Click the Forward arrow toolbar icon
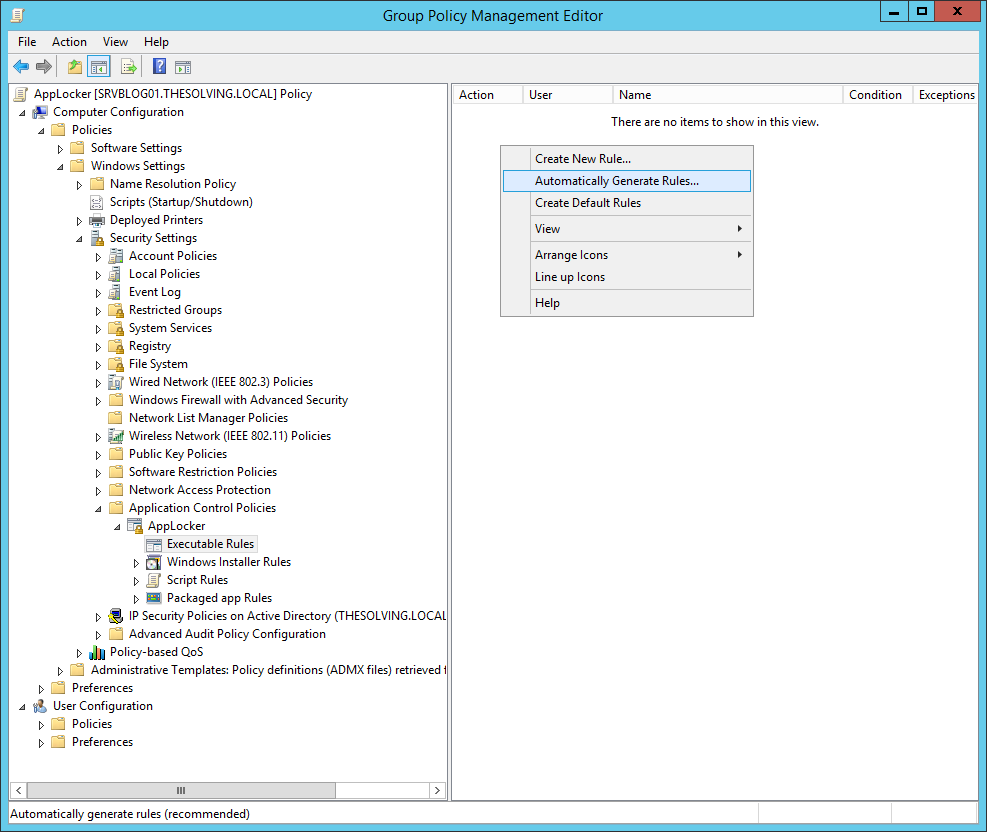 pyautogui.click(x=44, y=66)
